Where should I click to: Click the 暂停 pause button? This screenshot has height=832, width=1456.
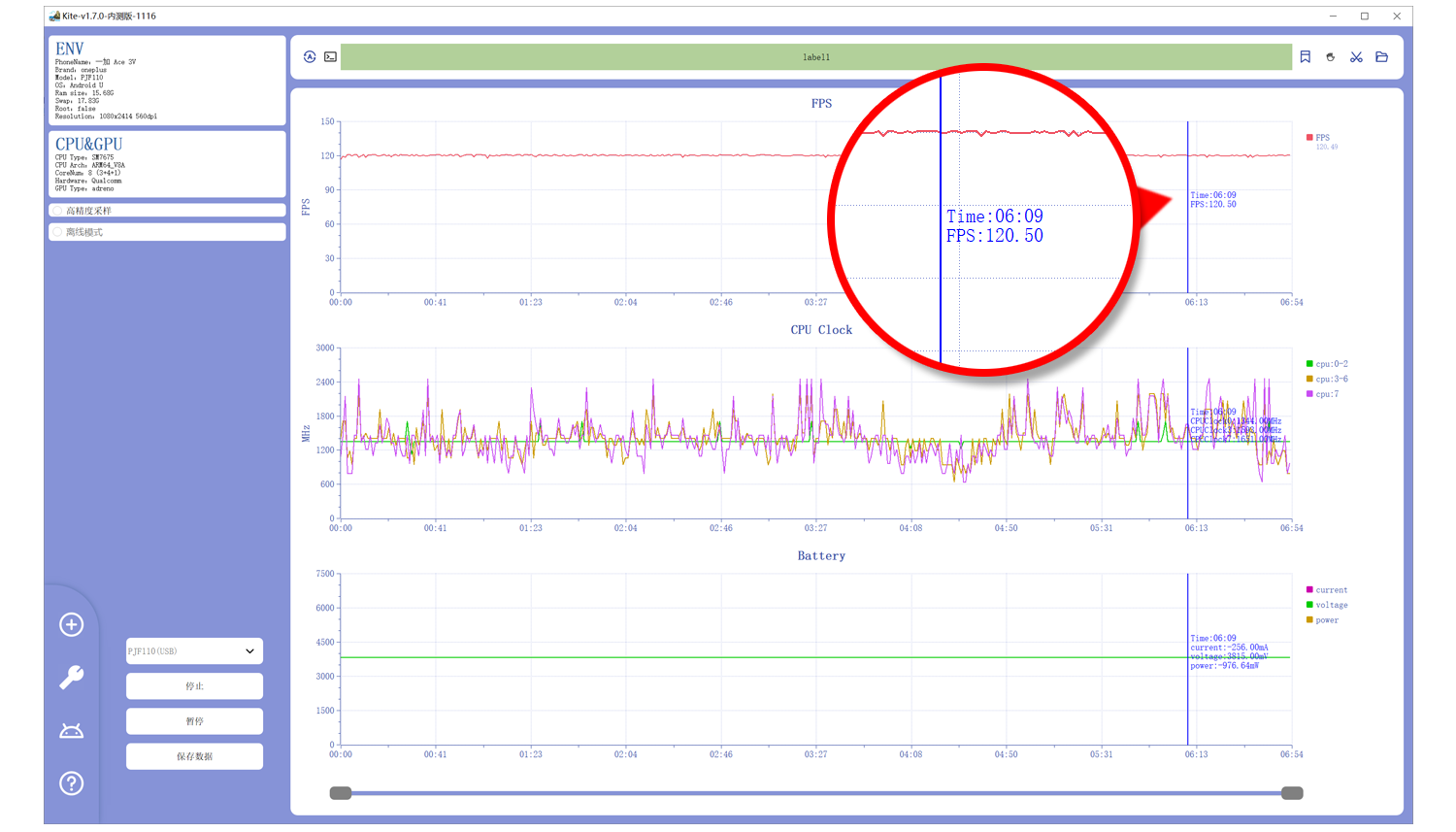194,721
